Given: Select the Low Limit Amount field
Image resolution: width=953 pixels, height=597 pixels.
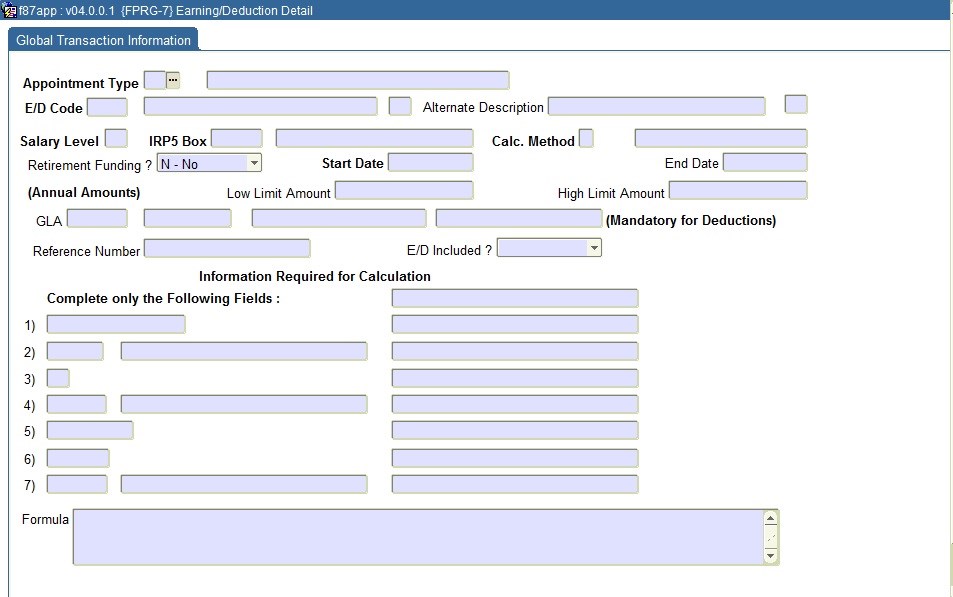Looking at the screenshot, I should pyautogui.click(x=403, y=190).
